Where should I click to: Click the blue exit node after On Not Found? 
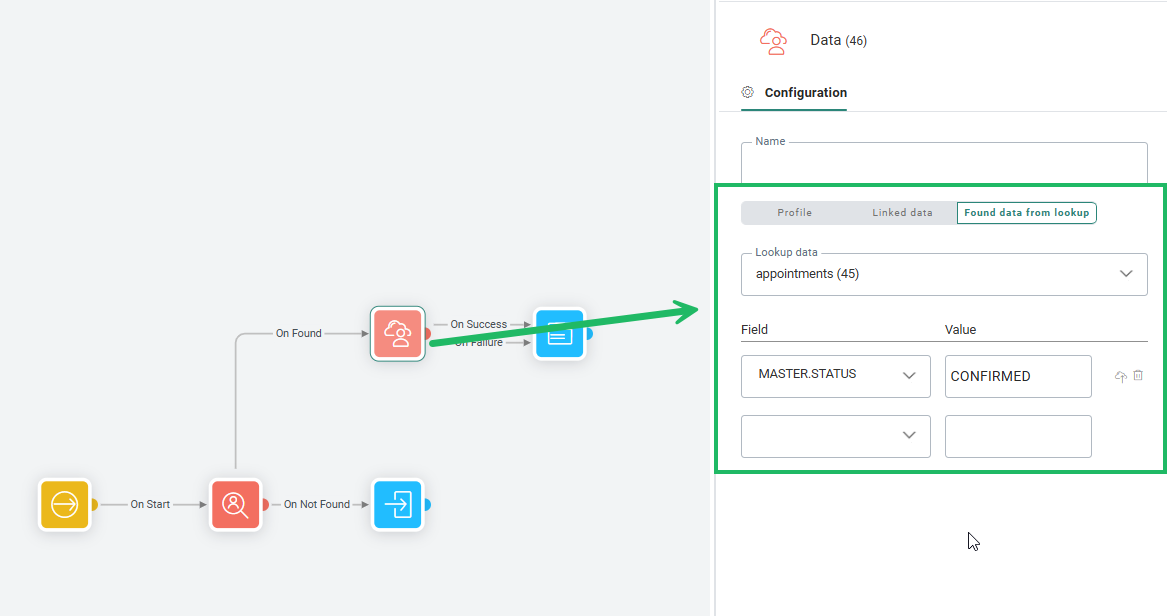[398, 504]
